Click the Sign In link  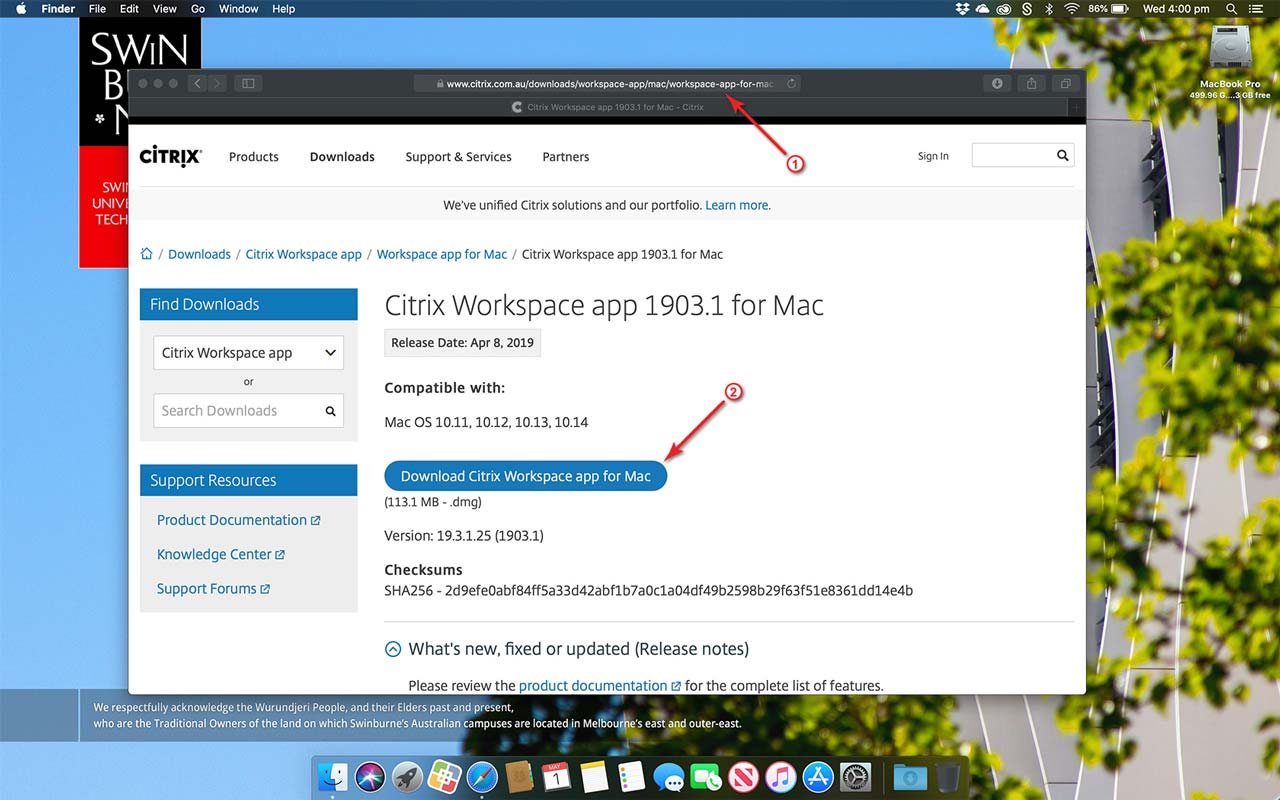click(x=933, y=156)
